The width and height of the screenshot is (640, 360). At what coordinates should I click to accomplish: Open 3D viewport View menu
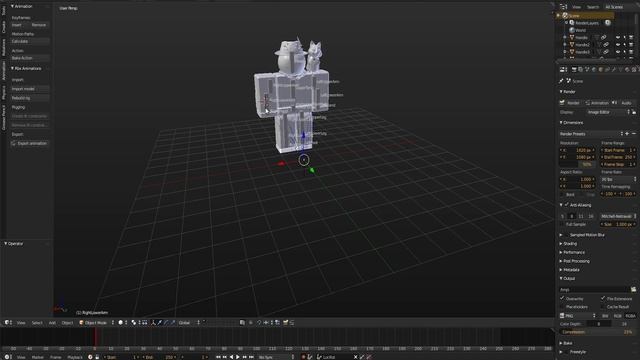coord(21,322)
